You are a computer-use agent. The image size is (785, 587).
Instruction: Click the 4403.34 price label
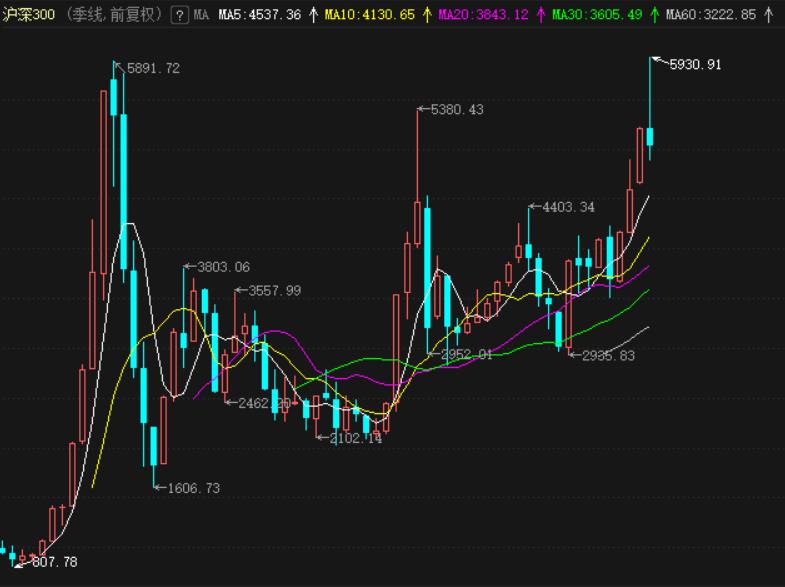point(568,207)
